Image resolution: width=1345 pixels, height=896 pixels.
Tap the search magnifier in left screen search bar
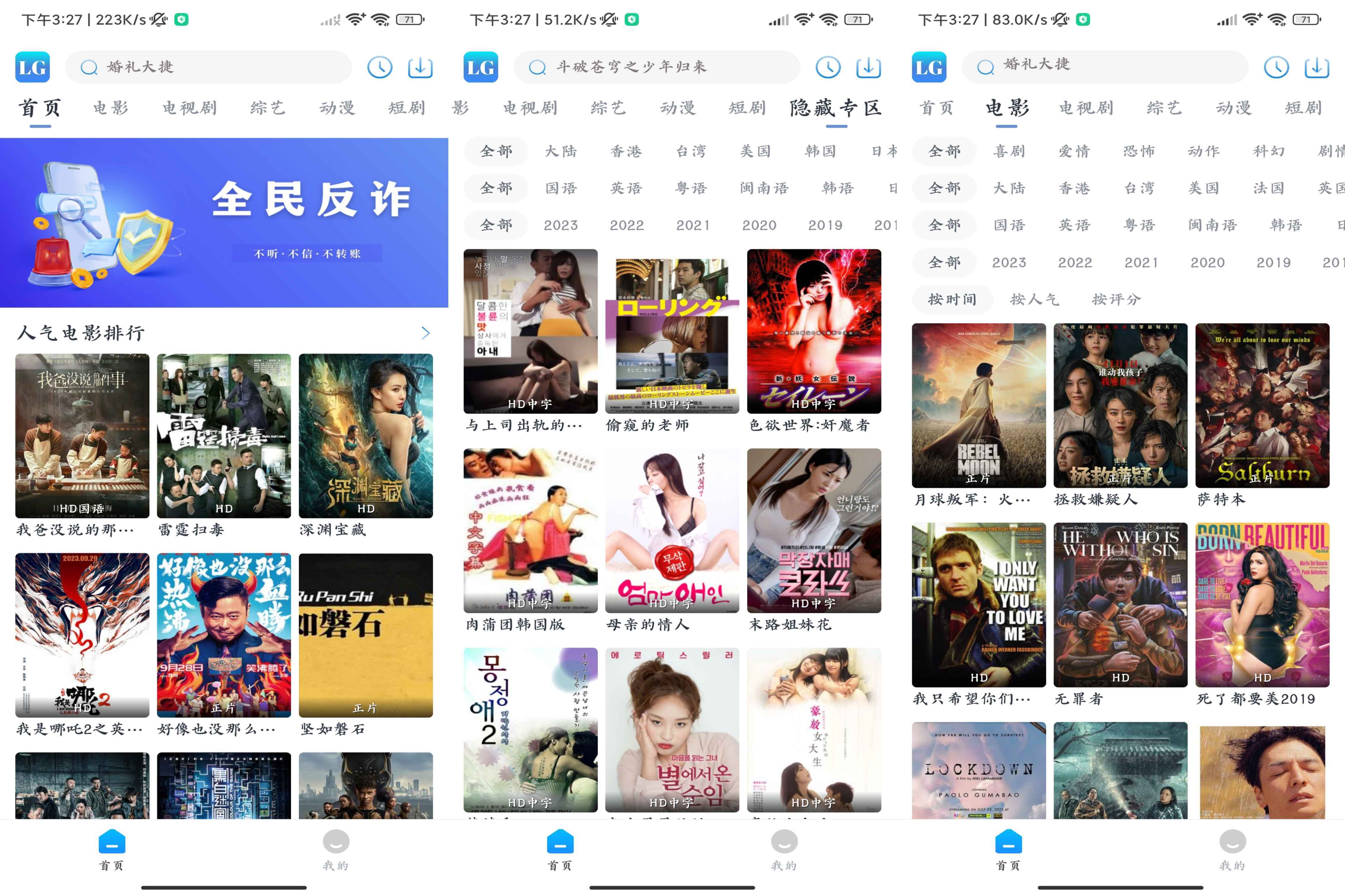coord(89,68)
